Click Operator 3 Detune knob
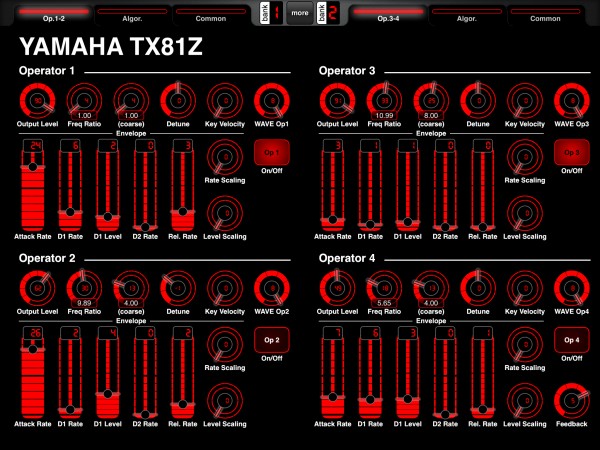The height and width of the screenshot is (450, 600). (478, 101)
